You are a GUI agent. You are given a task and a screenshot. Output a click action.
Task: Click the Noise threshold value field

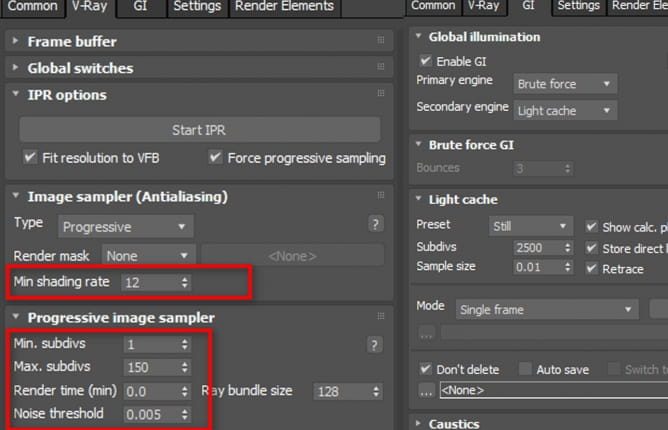(149, 414)
